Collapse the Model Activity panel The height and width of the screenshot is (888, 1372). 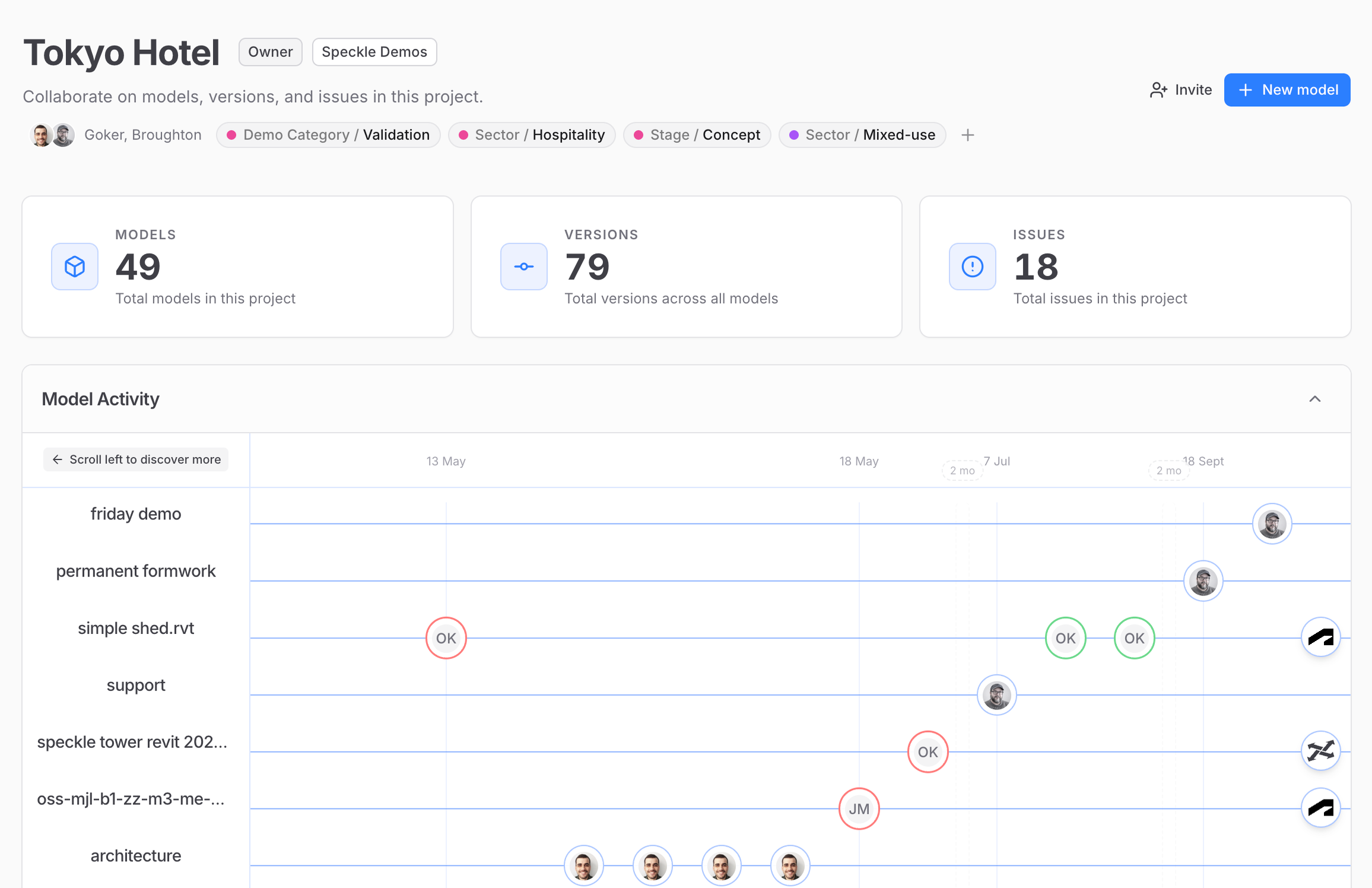click(1314, 399)
